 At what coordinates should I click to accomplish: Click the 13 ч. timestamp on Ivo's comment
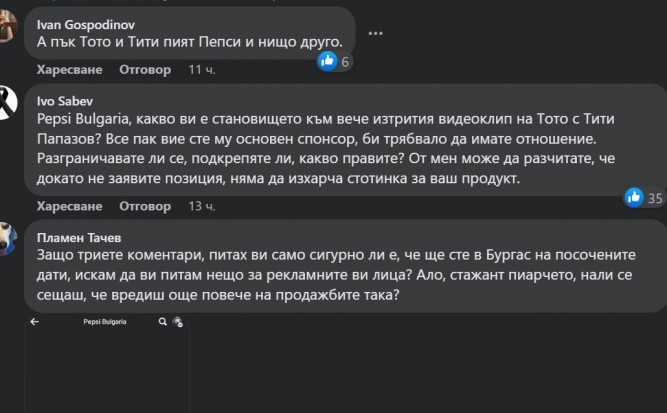pos(201,206)
